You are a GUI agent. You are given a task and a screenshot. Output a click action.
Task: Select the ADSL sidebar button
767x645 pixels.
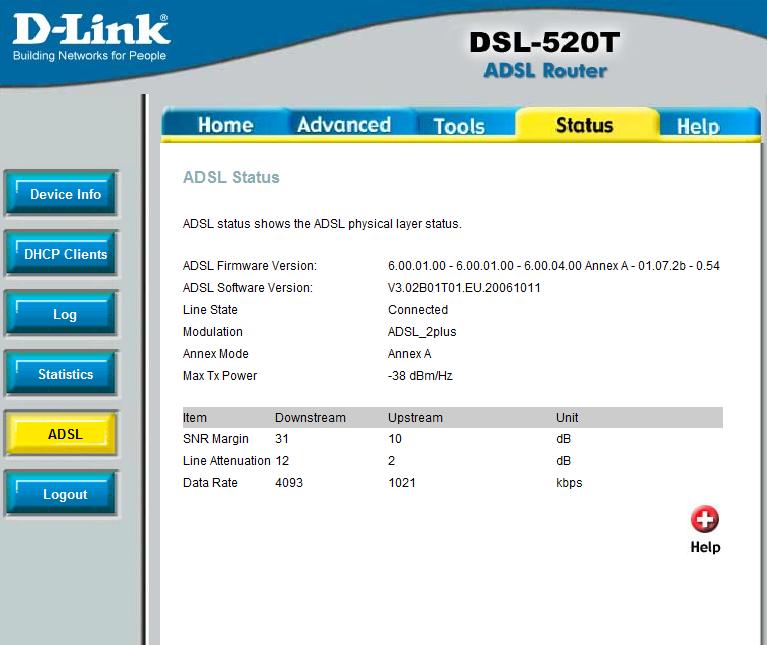click(x=61, y=434)
